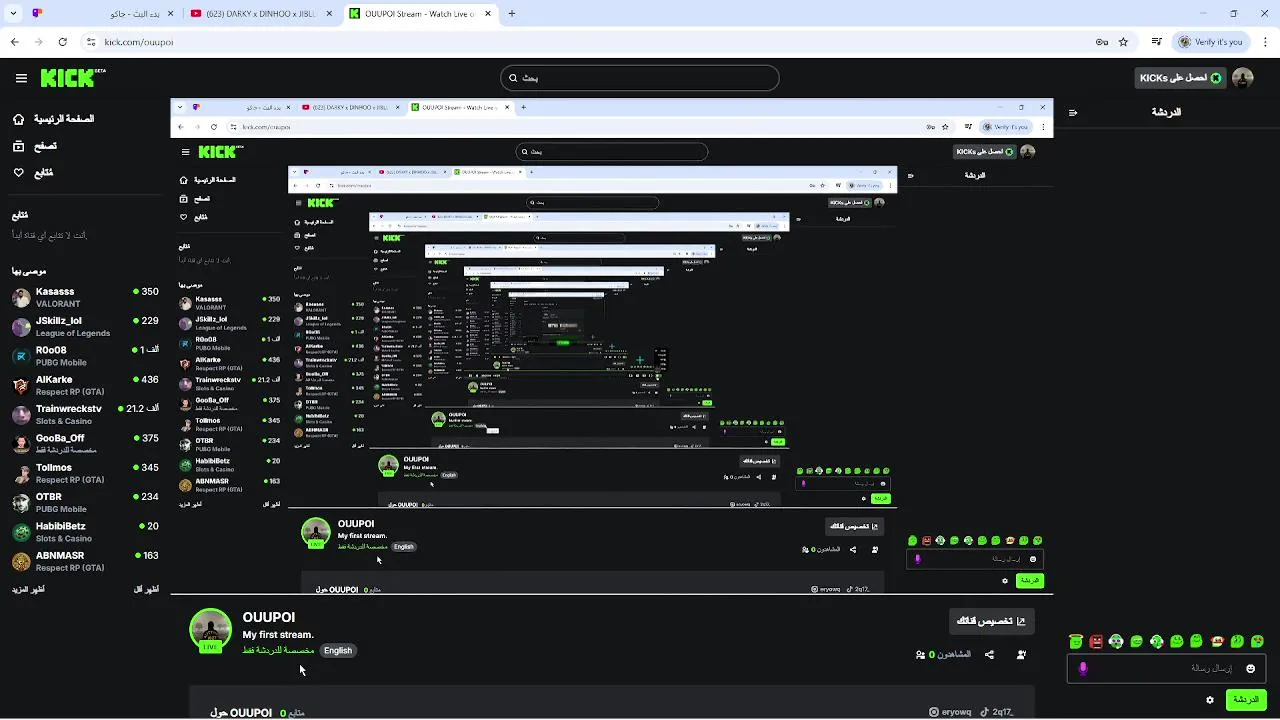Click the Verify it's you profile chip
The image size is (1280, 720).
coord(1211,42)
